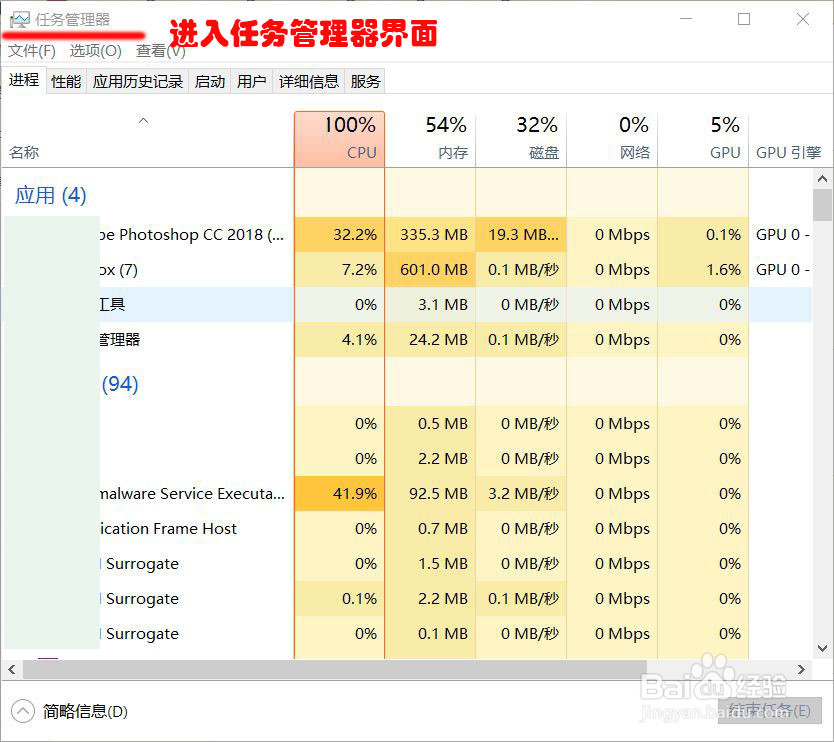
Task: Sort by the 磁盘 (Disk) column header
Action: coord(522,137)
